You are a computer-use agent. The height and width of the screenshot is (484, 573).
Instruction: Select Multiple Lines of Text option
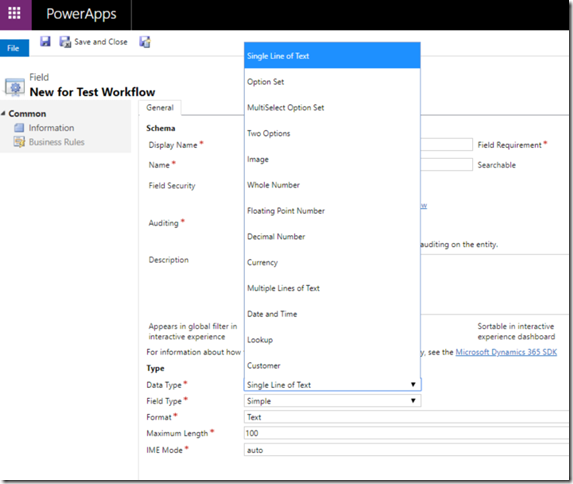pyautogui.click(x=332, y=288)
